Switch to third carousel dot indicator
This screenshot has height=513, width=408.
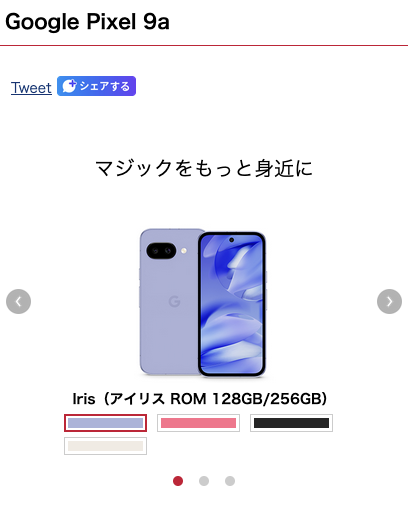pos(230,481)
